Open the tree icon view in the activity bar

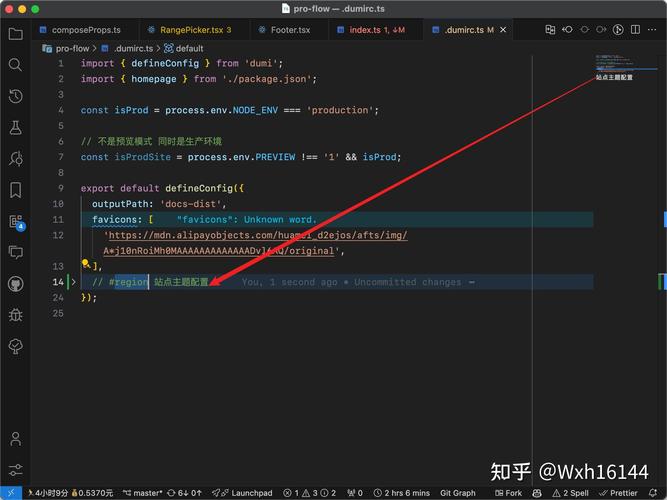(x=15, y=346)
